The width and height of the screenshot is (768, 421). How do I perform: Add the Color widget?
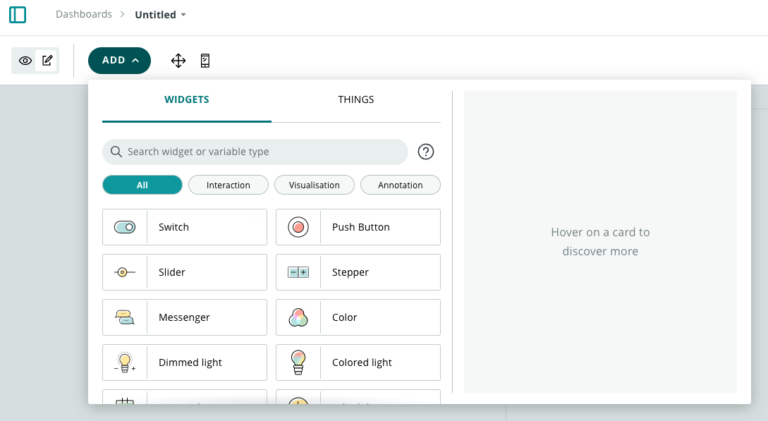358,317
